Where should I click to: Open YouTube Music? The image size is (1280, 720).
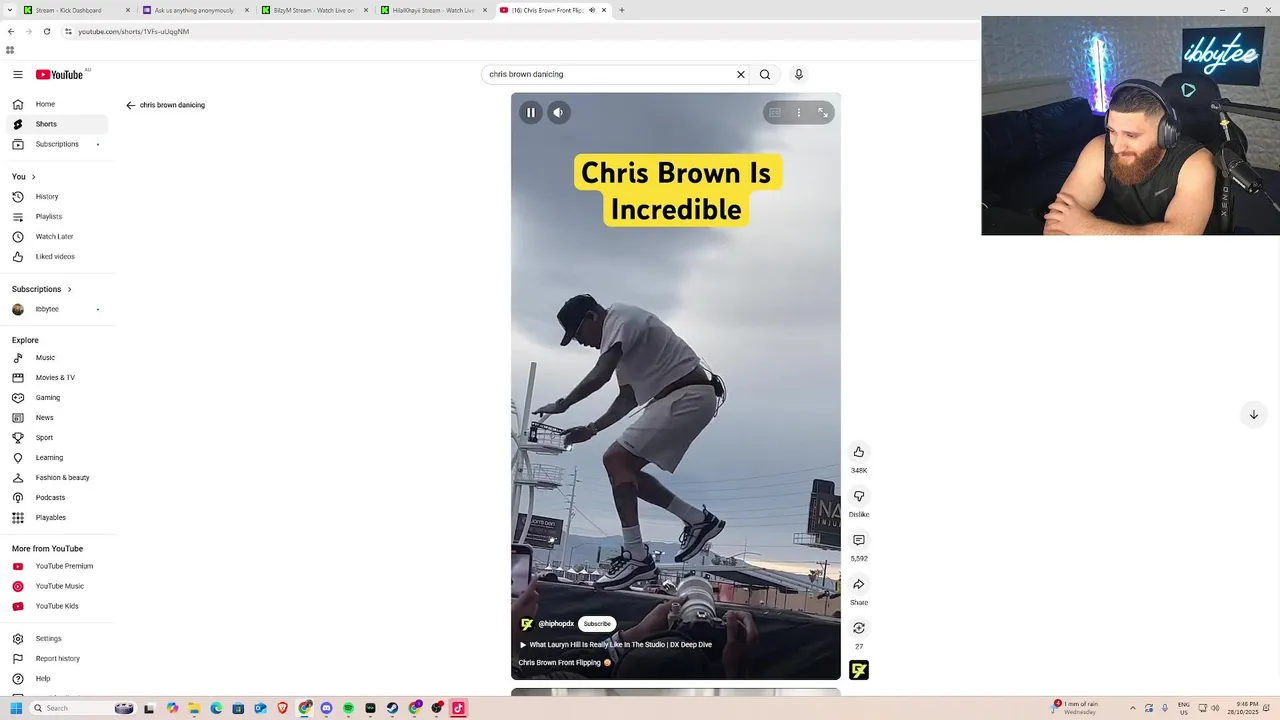(57, 586)
